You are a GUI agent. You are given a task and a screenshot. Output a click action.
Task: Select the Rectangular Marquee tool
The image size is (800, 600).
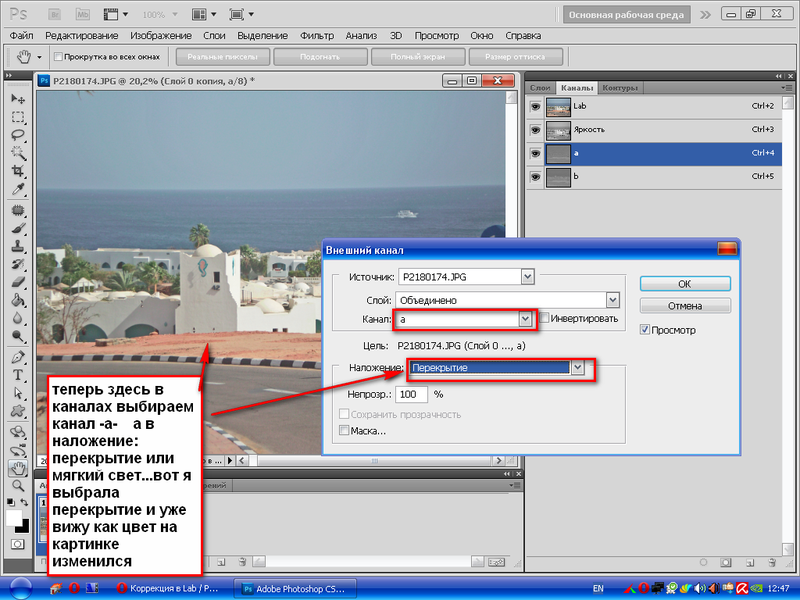(x=18, y=117)
